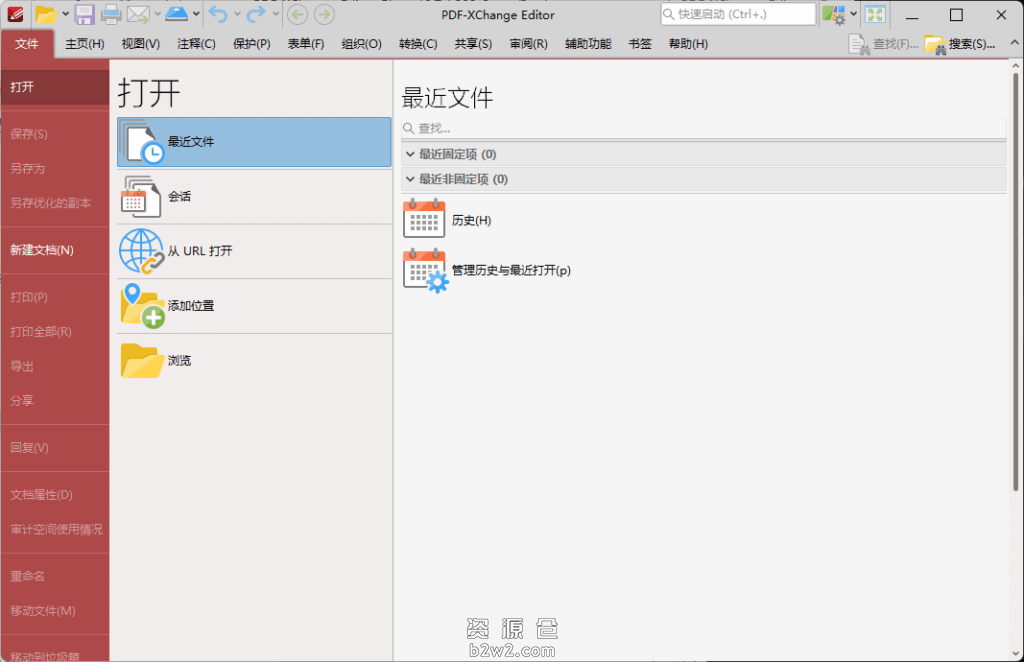1024x662 pixels.
Task: Click the full screen mode toolbar icon
Action: pyautogui.click(x=875, y=14)
